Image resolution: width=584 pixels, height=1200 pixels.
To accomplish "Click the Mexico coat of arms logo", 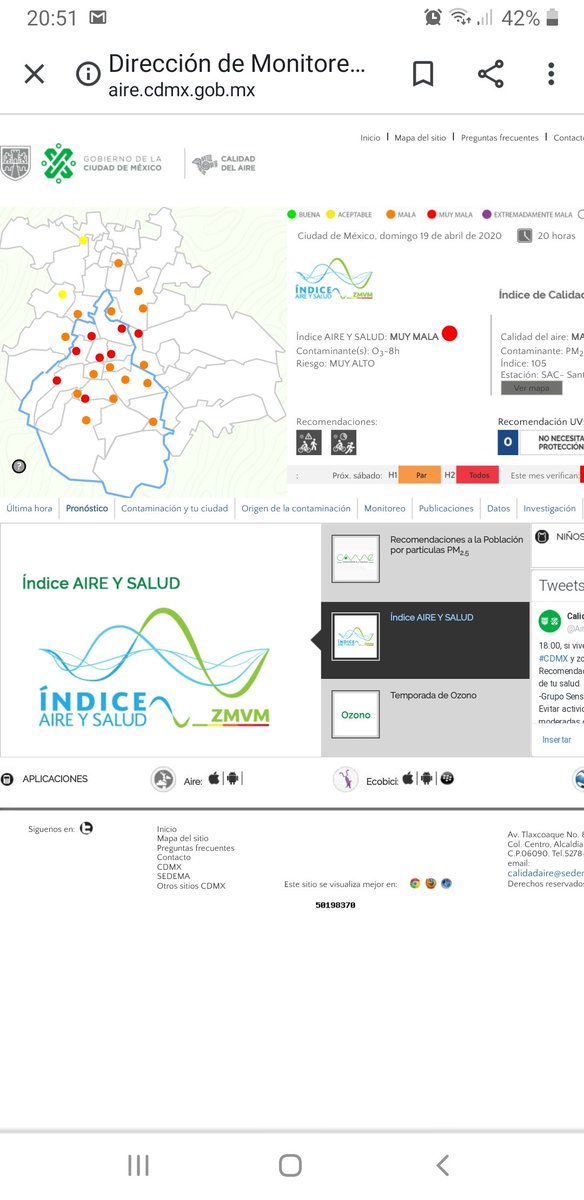I will [15, 162].
